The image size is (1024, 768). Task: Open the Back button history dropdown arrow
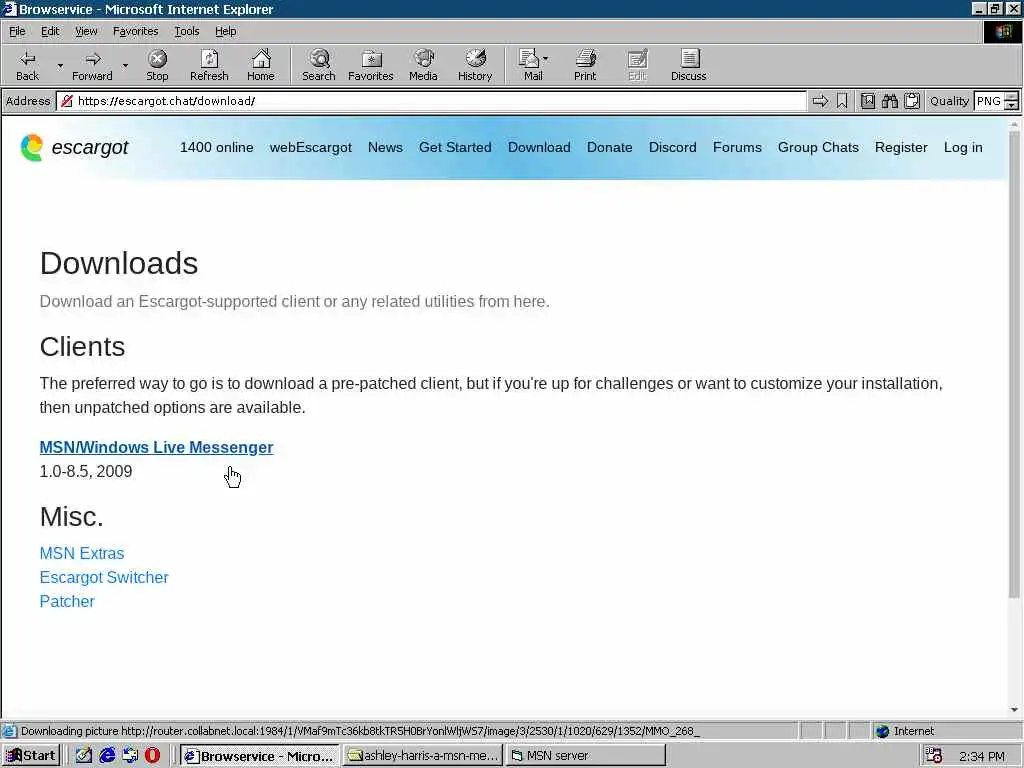(x=60, y=65)
